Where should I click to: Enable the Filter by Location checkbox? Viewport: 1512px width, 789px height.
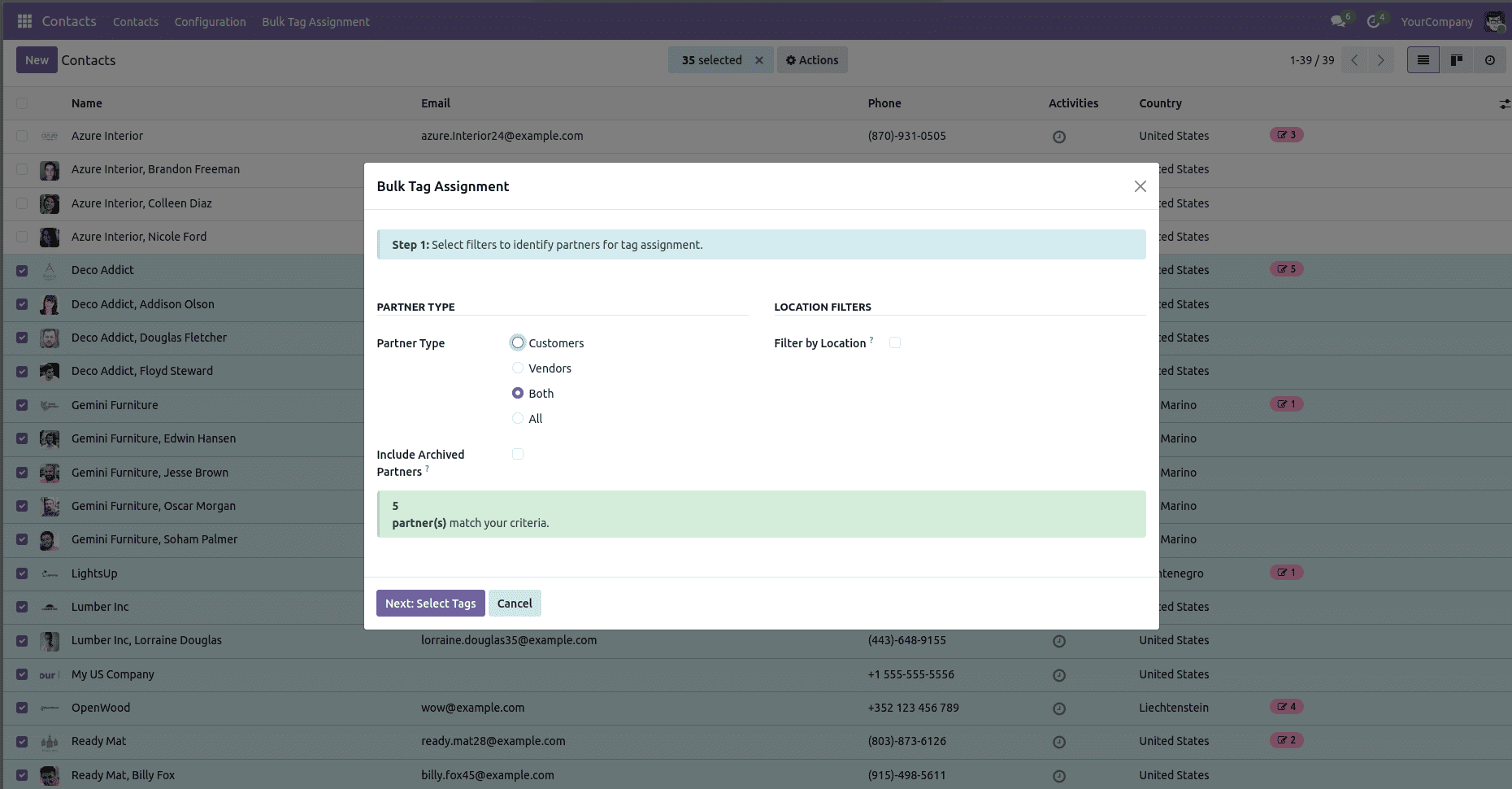tap(895, 342)
